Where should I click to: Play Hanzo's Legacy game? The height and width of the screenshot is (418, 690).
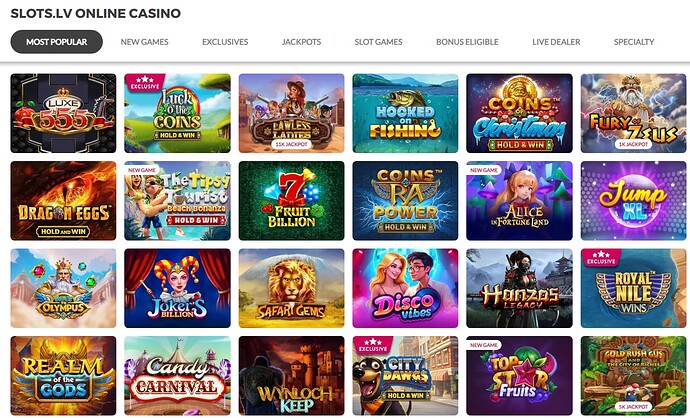click(519, 288)
